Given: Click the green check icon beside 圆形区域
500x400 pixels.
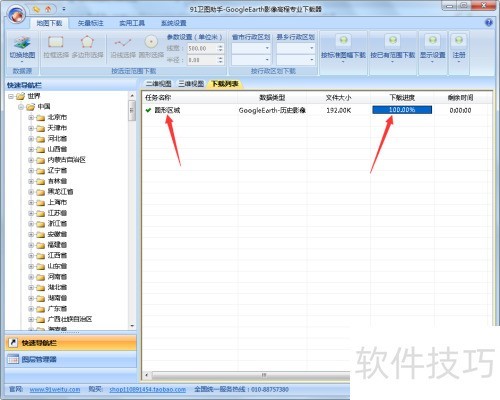Looking at the screenshot, I should coord(148,110).
